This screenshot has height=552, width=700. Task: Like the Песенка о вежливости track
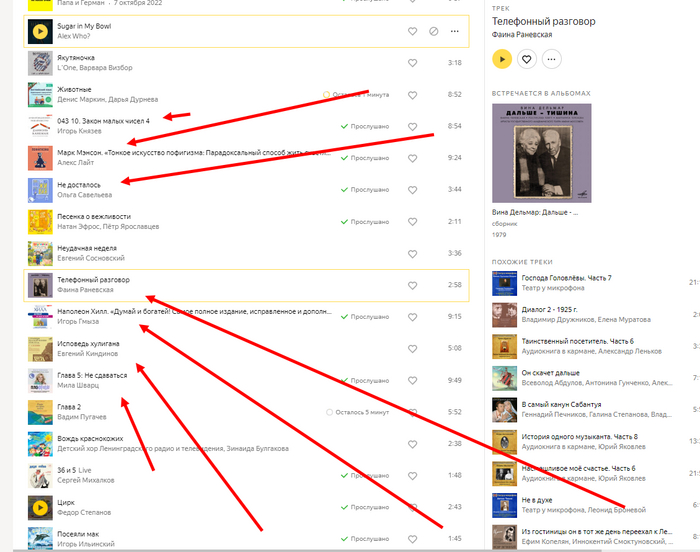point(412,222)
